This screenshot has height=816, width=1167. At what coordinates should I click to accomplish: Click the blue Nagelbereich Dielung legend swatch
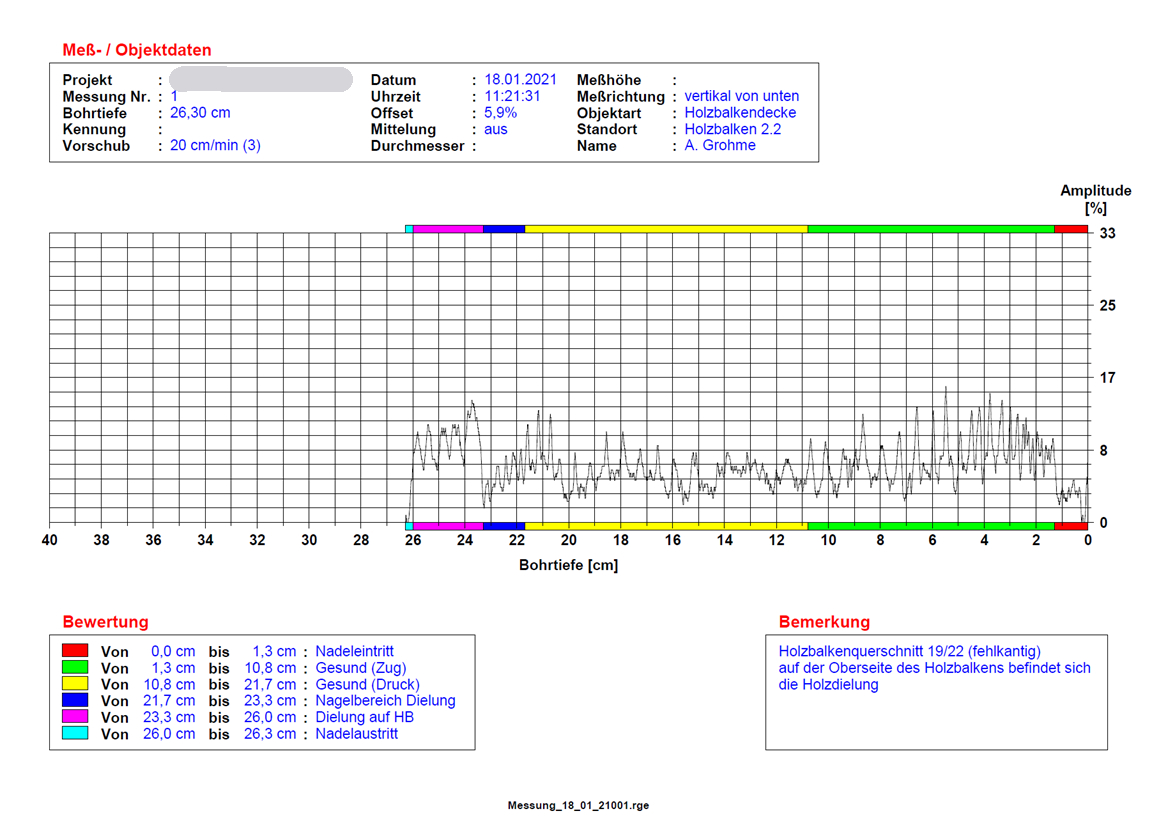[75, 700]
